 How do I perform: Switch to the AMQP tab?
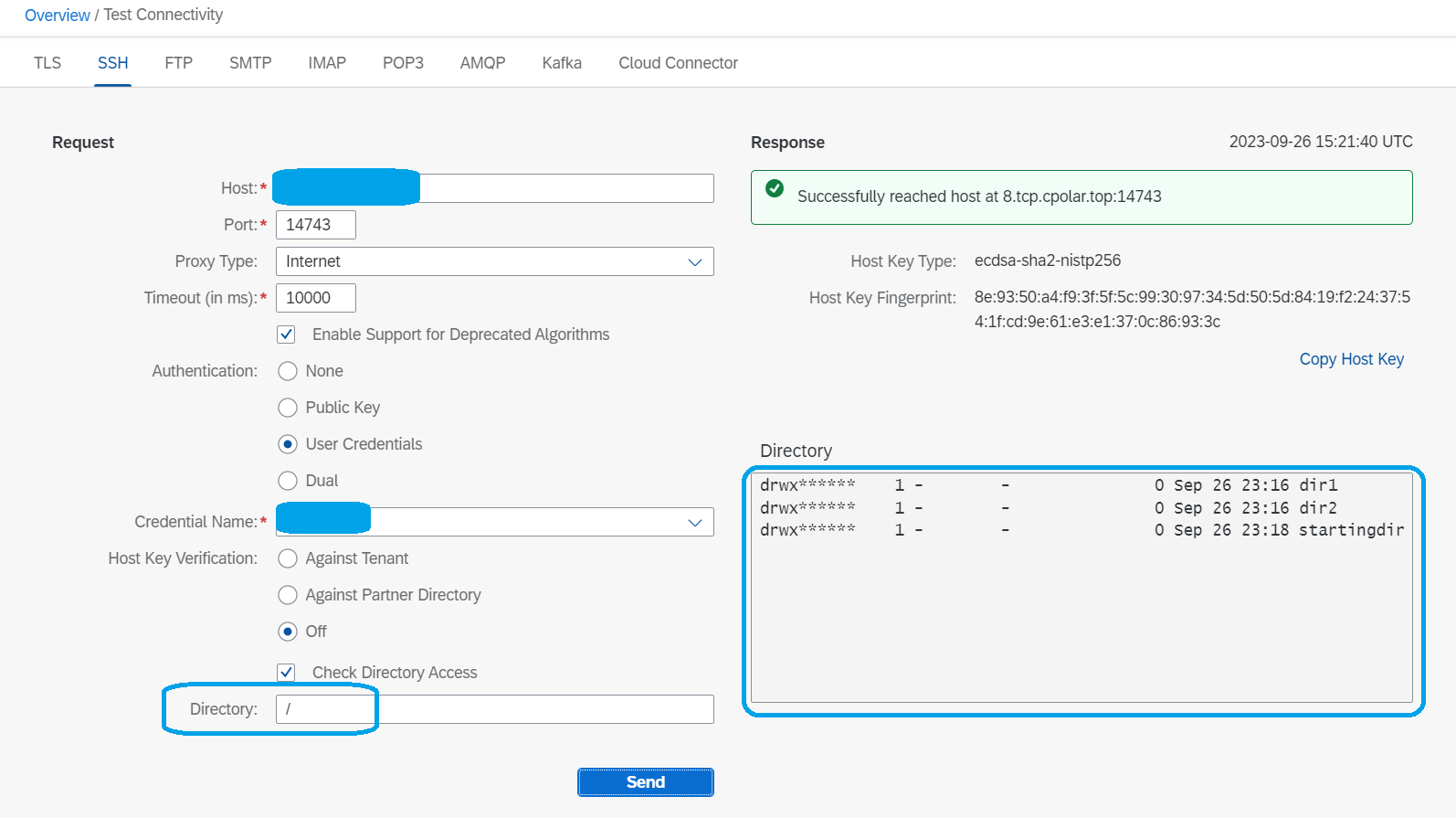coord(482,63)
